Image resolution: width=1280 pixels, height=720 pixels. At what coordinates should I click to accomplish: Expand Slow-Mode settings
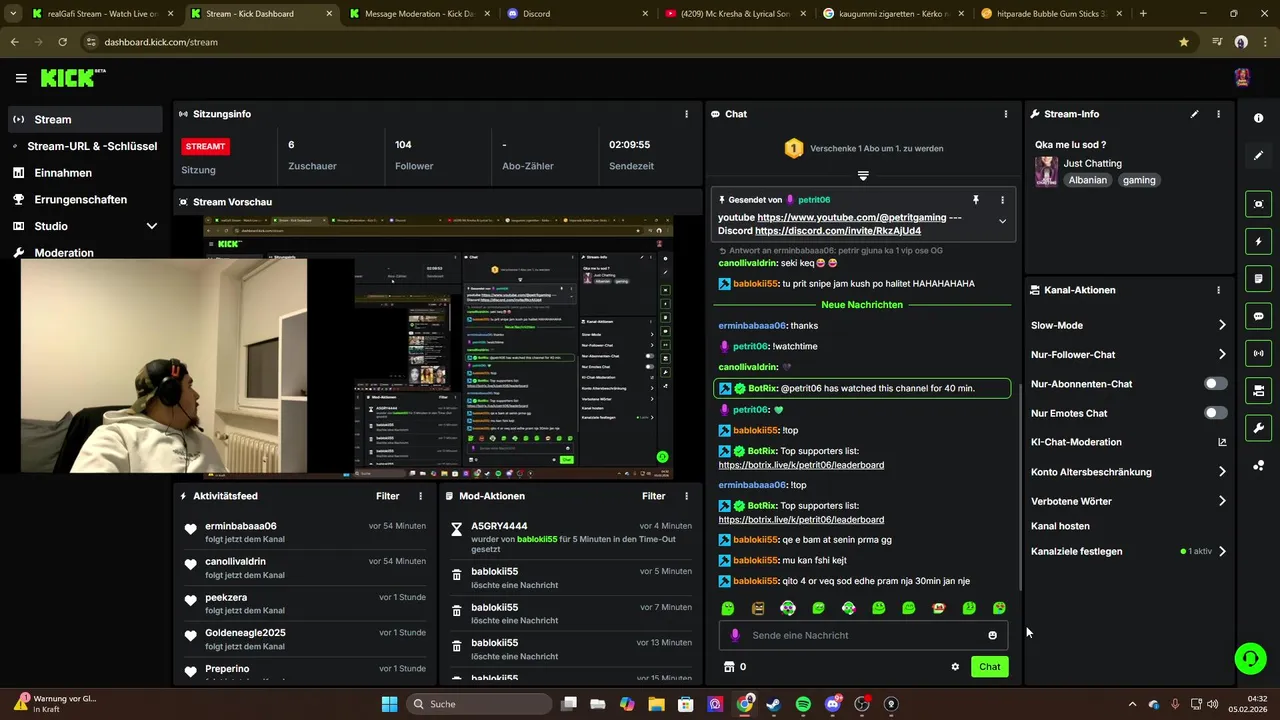(1222, 325)
